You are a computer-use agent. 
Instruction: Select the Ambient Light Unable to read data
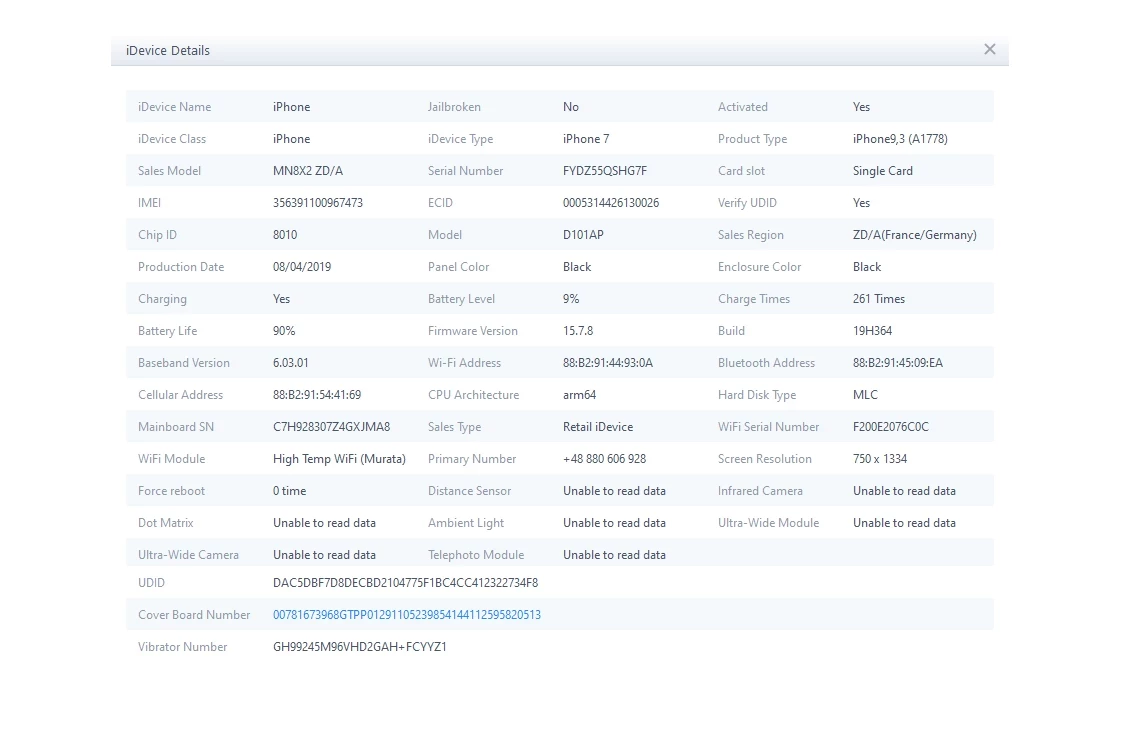click(614, 523)
